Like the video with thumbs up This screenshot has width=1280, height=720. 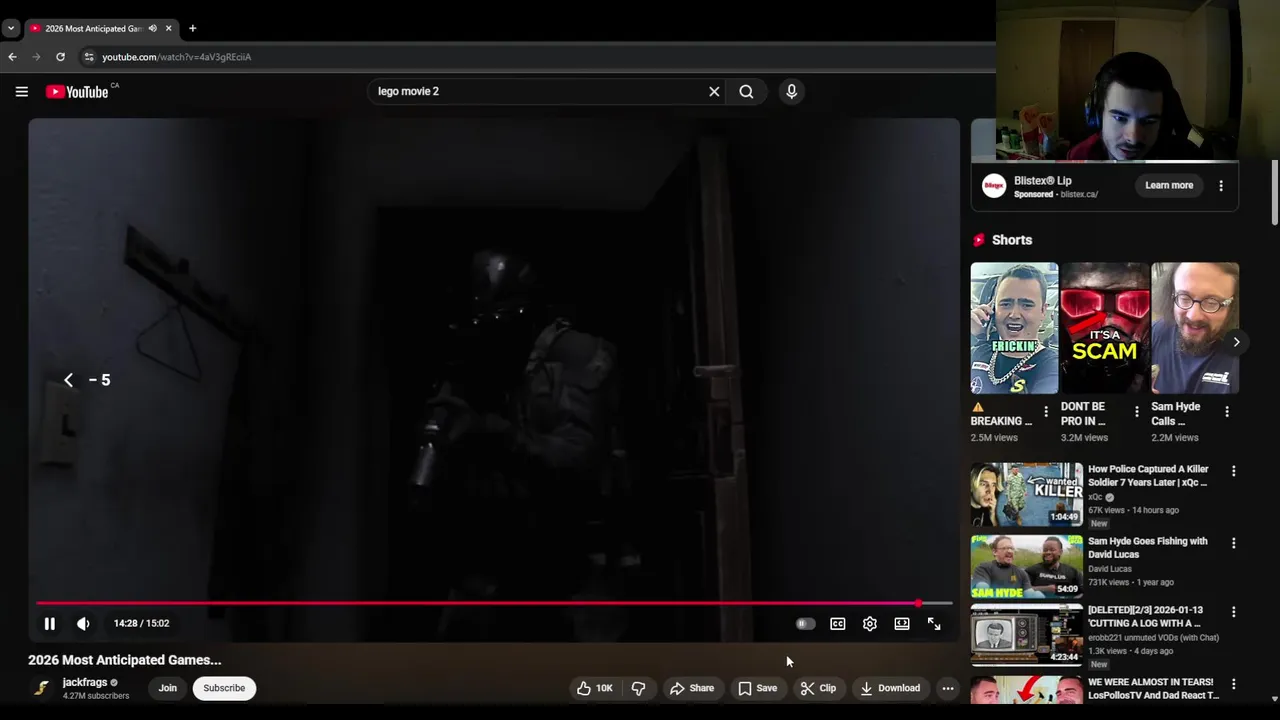(x=595, y=688)
